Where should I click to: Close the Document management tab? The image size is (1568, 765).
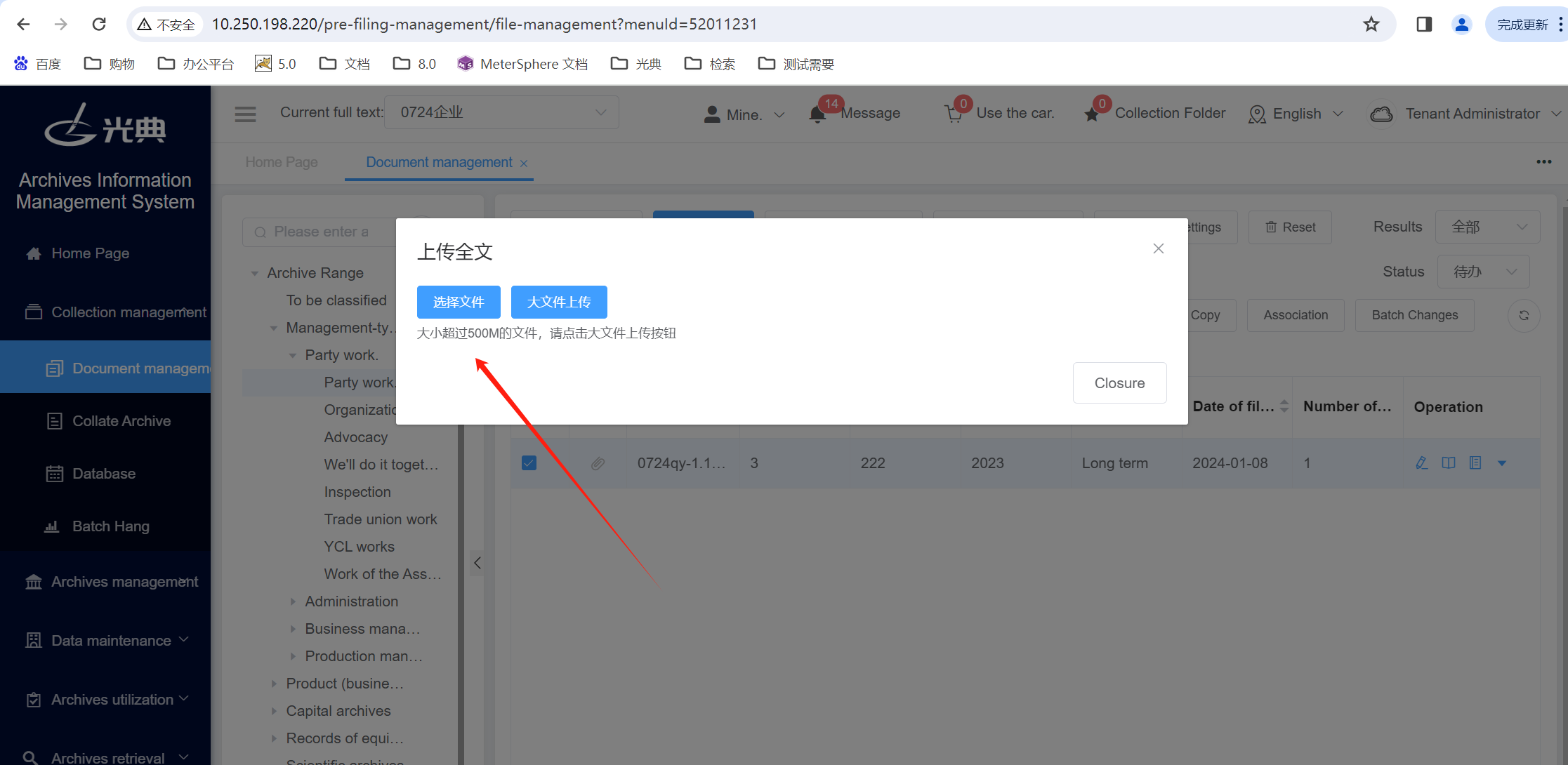click(x=524, y=164)
